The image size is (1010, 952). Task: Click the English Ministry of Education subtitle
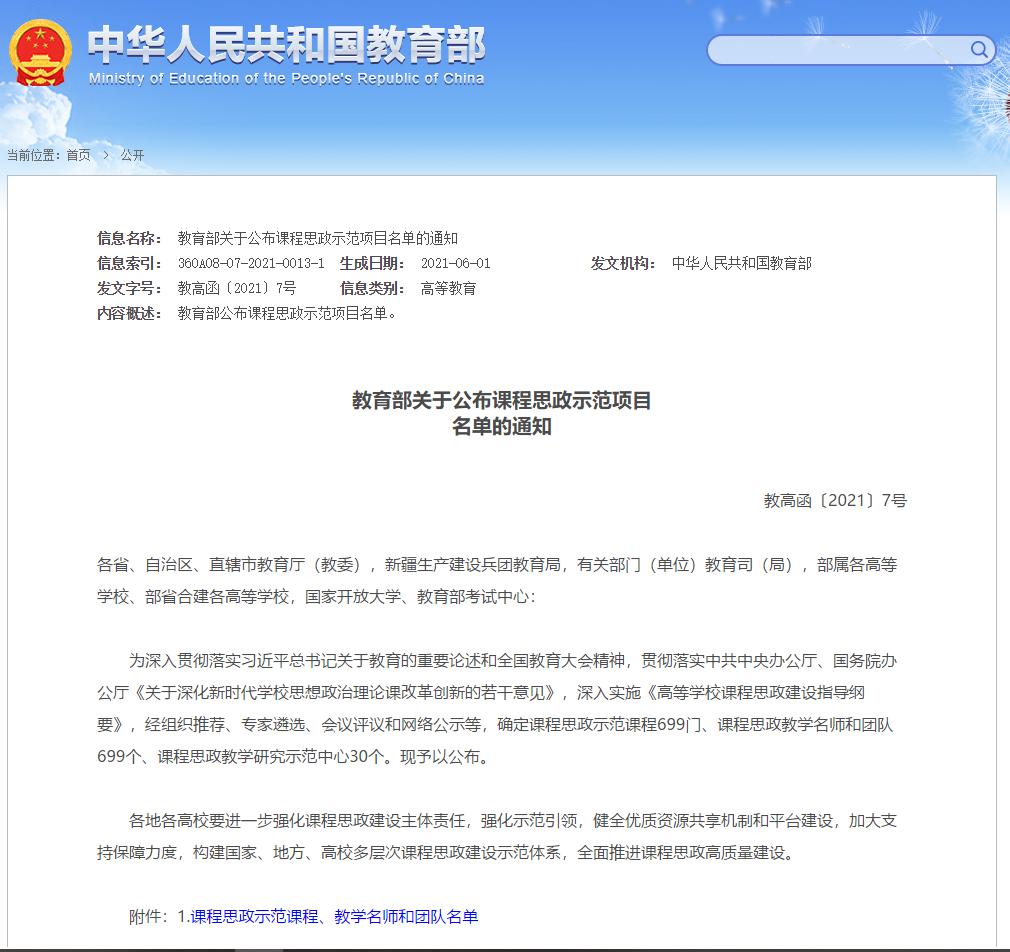[286, 79]
